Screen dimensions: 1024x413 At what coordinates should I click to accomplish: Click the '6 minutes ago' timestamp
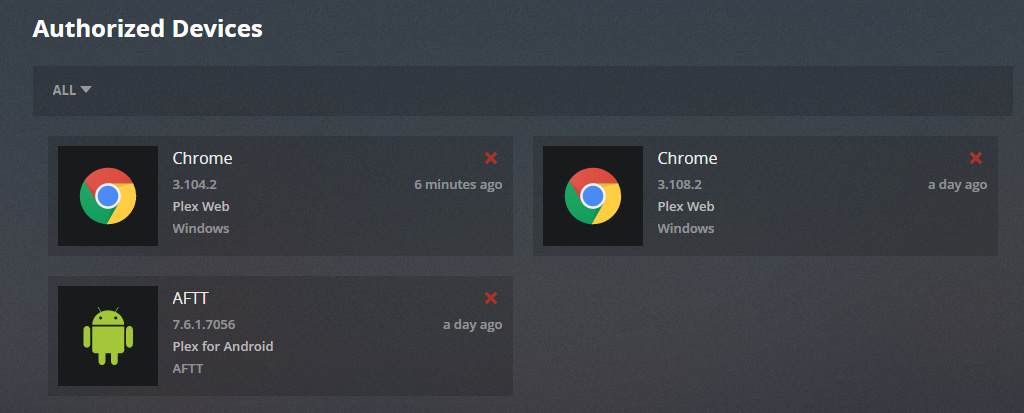click(x=458, y=184)
